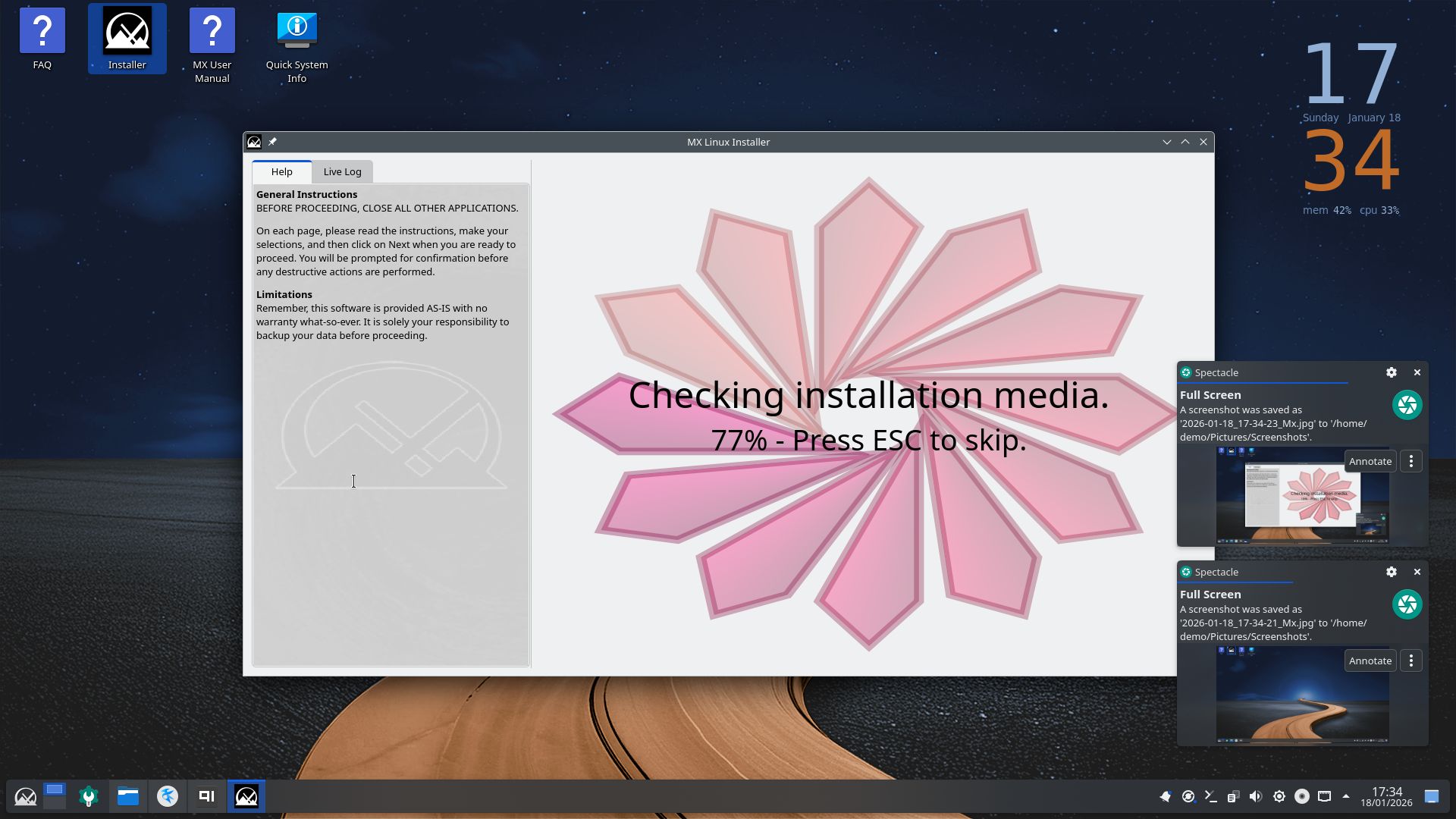Open the wired network tray icon
Screen dimensions: 1456x819
pyautogui.click(x=1324, y=796)
